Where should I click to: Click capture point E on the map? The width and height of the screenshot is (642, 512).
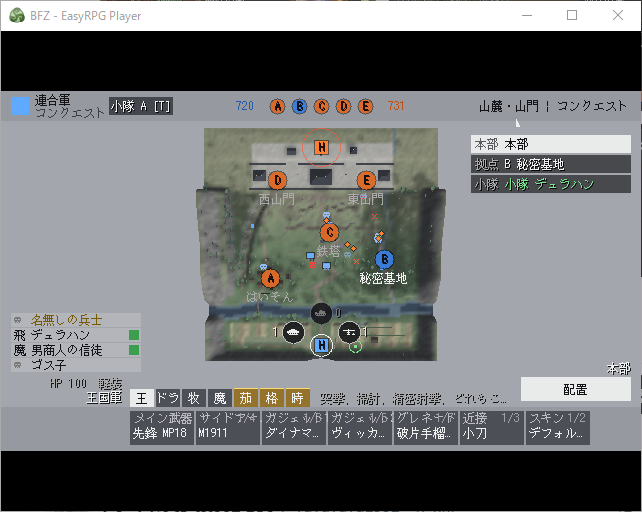point(366,180)
